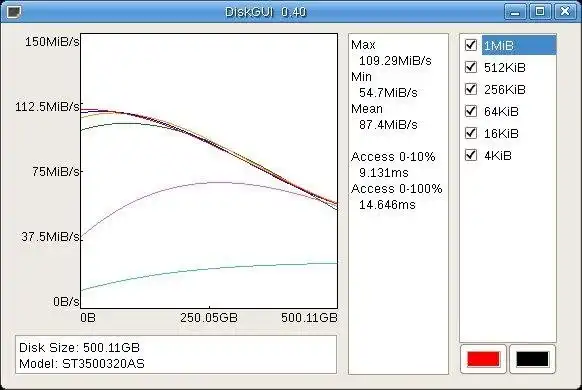Click the Model: ST3500320AS text
This screenshot has height=390, width=582.
[x=82, y=364]
